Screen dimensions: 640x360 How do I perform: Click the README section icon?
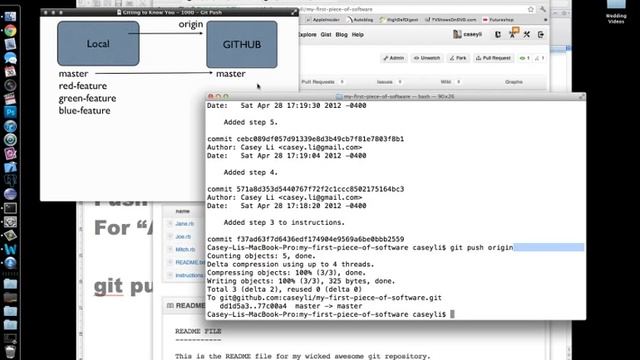[x=170, y=305]
